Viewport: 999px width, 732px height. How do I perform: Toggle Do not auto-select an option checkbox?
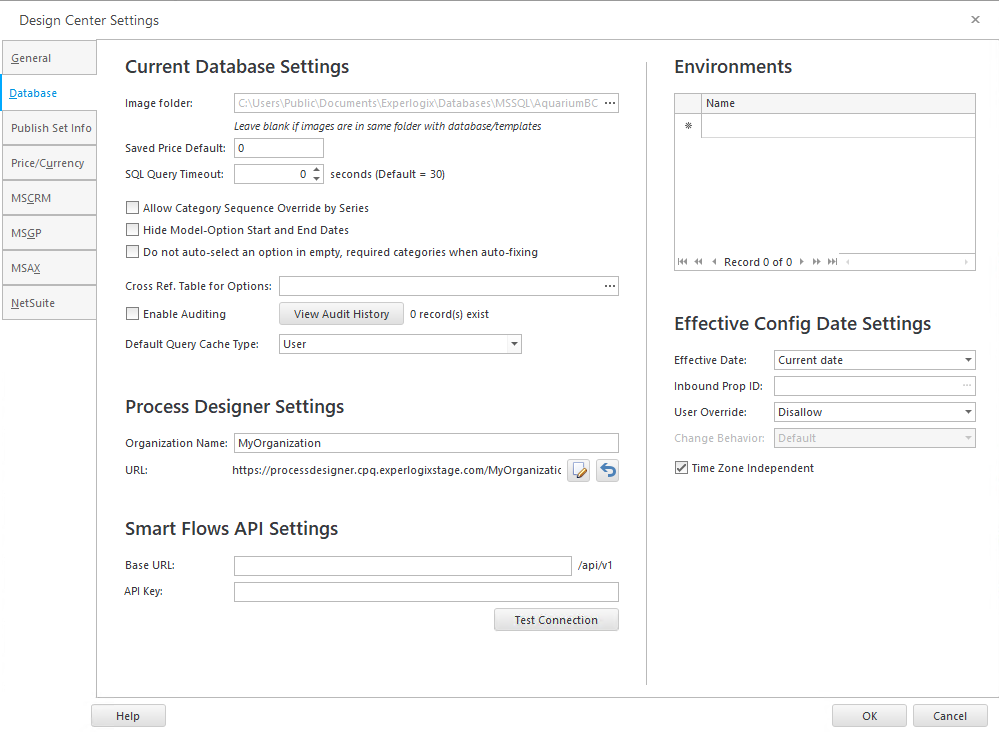tap(133, 252)
